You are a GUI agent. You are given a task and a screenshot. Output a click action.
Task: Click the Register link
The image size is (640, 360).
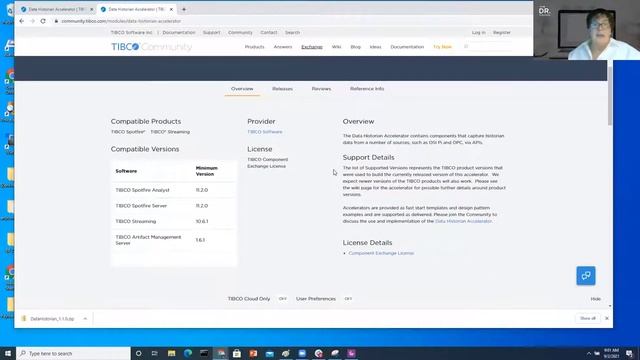502,32
